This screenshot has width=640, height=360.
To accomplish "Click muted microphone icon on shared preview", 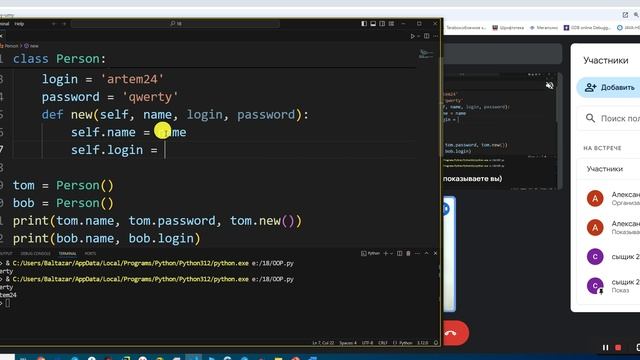I will point(549,85).
